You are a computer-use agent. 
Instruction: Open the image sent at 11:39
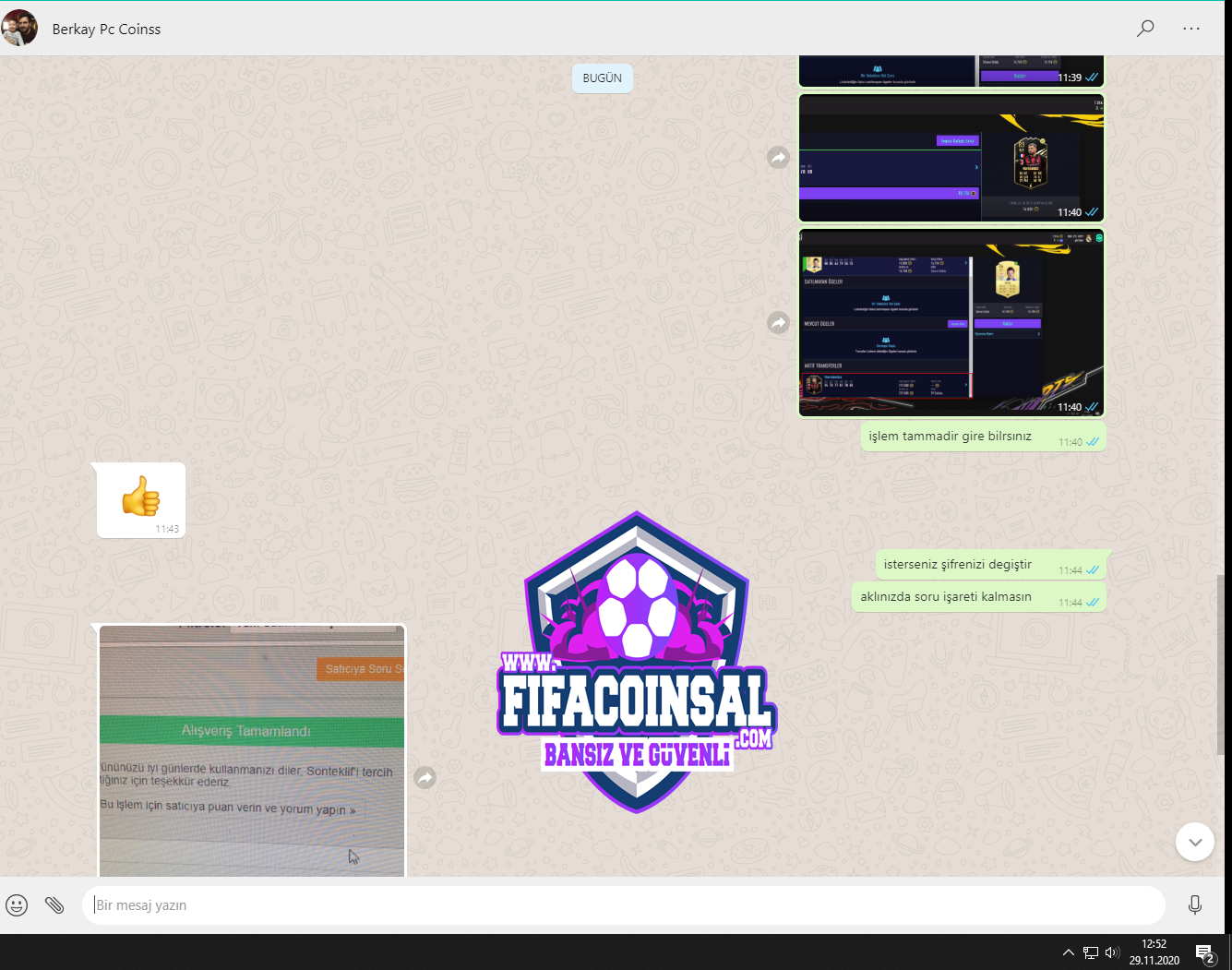(x=951, y=72)
